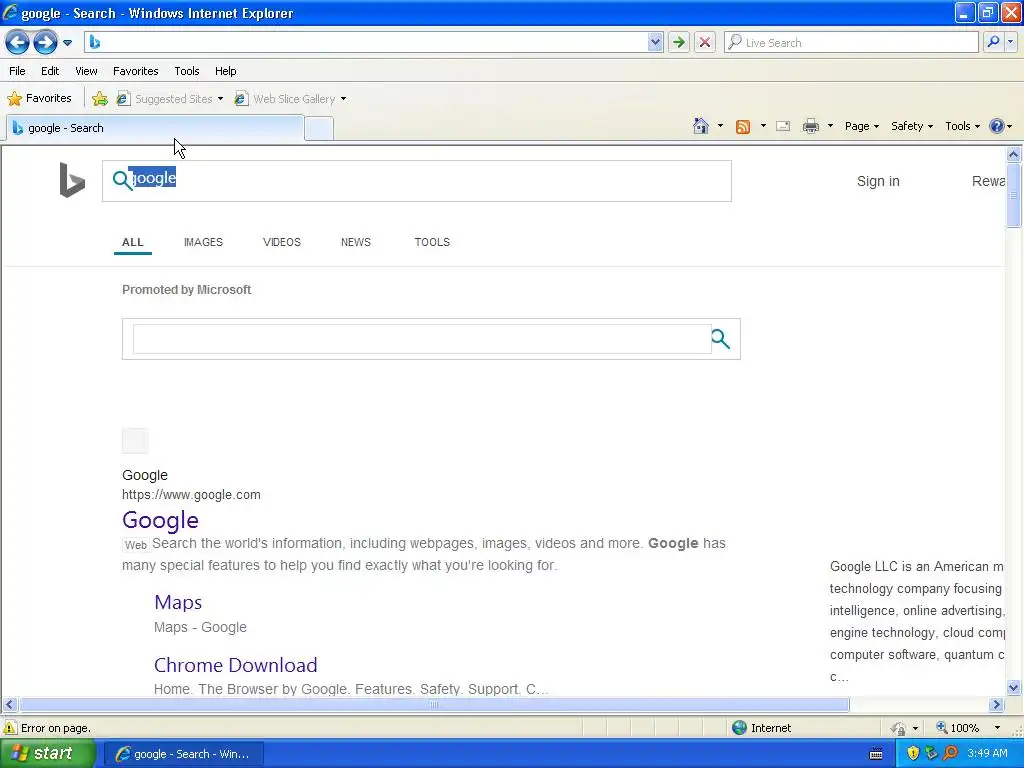Click the green Go arrow button
The height and width of the screenshot is (768, 1024).
[x=679, y=42]
